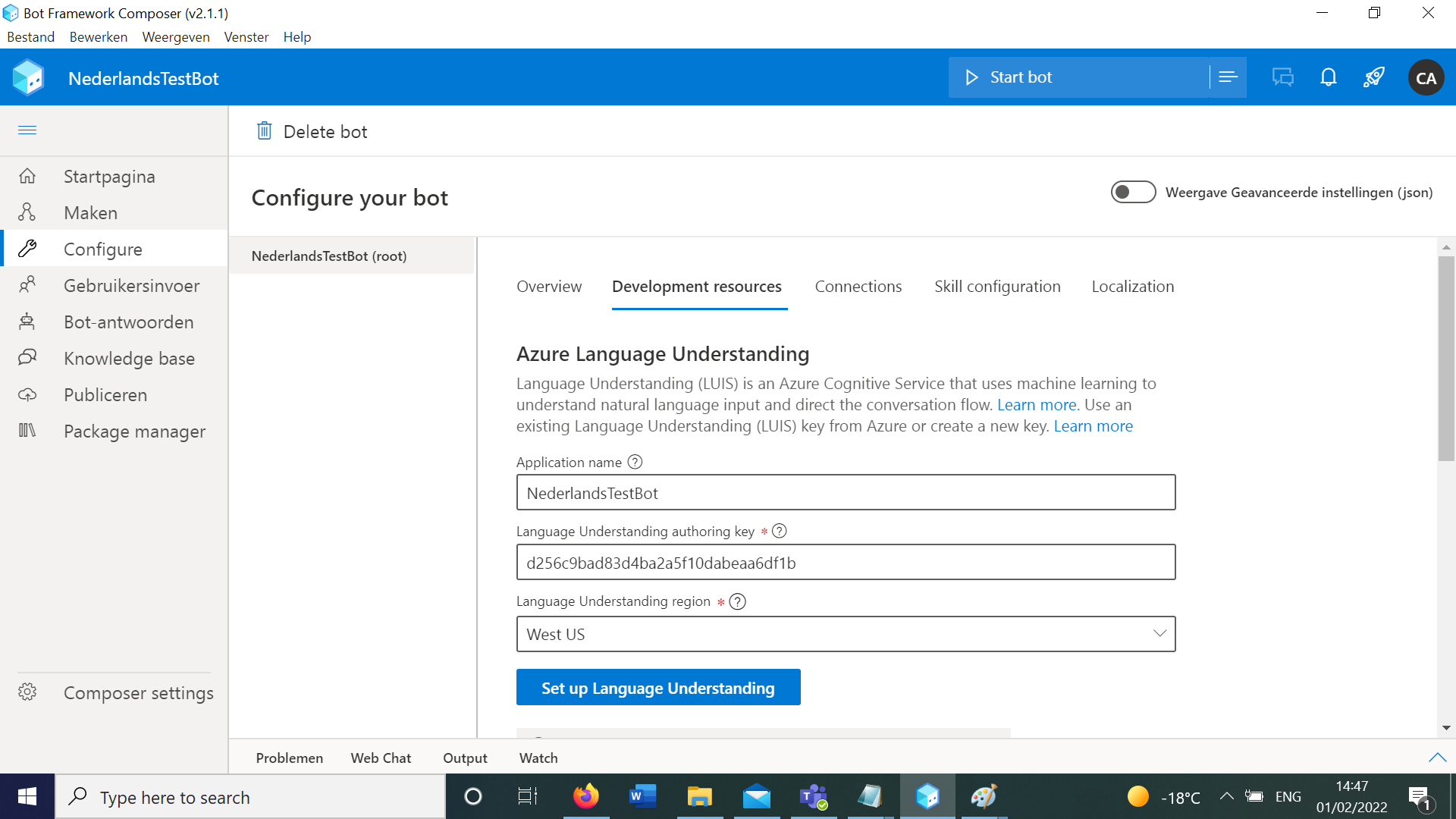Switch to the Connections tab
Viewport: 1456px width, 819px height.
(858, 286)
